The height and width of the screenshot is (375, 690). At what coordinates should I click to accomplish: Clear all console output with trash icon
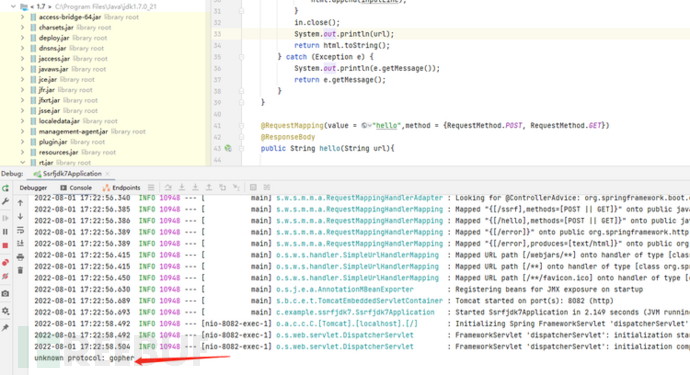coord(20,270)
